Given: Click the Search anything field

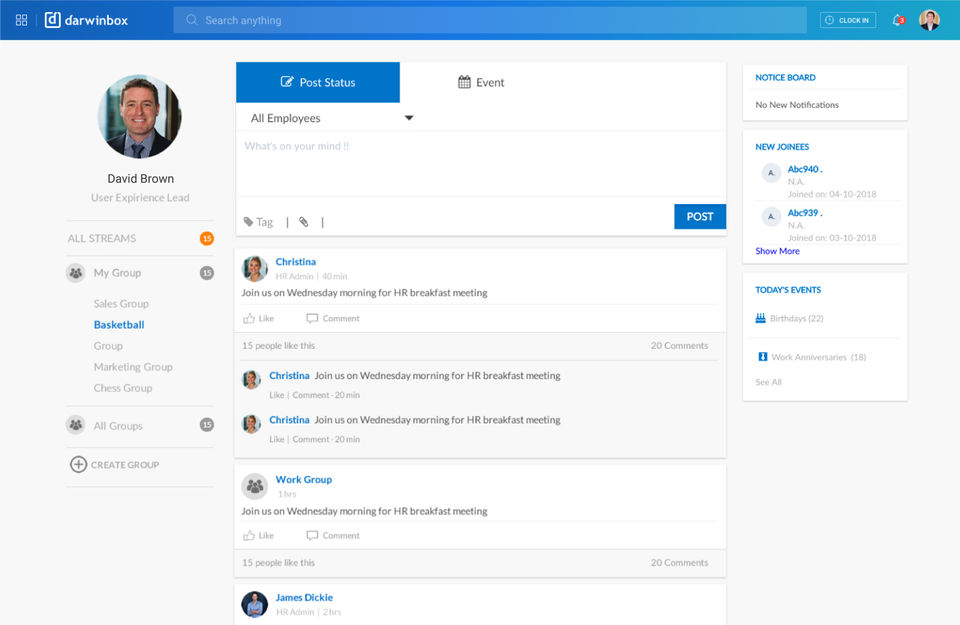Looking at the screenshot, I should tap(490, 20).
